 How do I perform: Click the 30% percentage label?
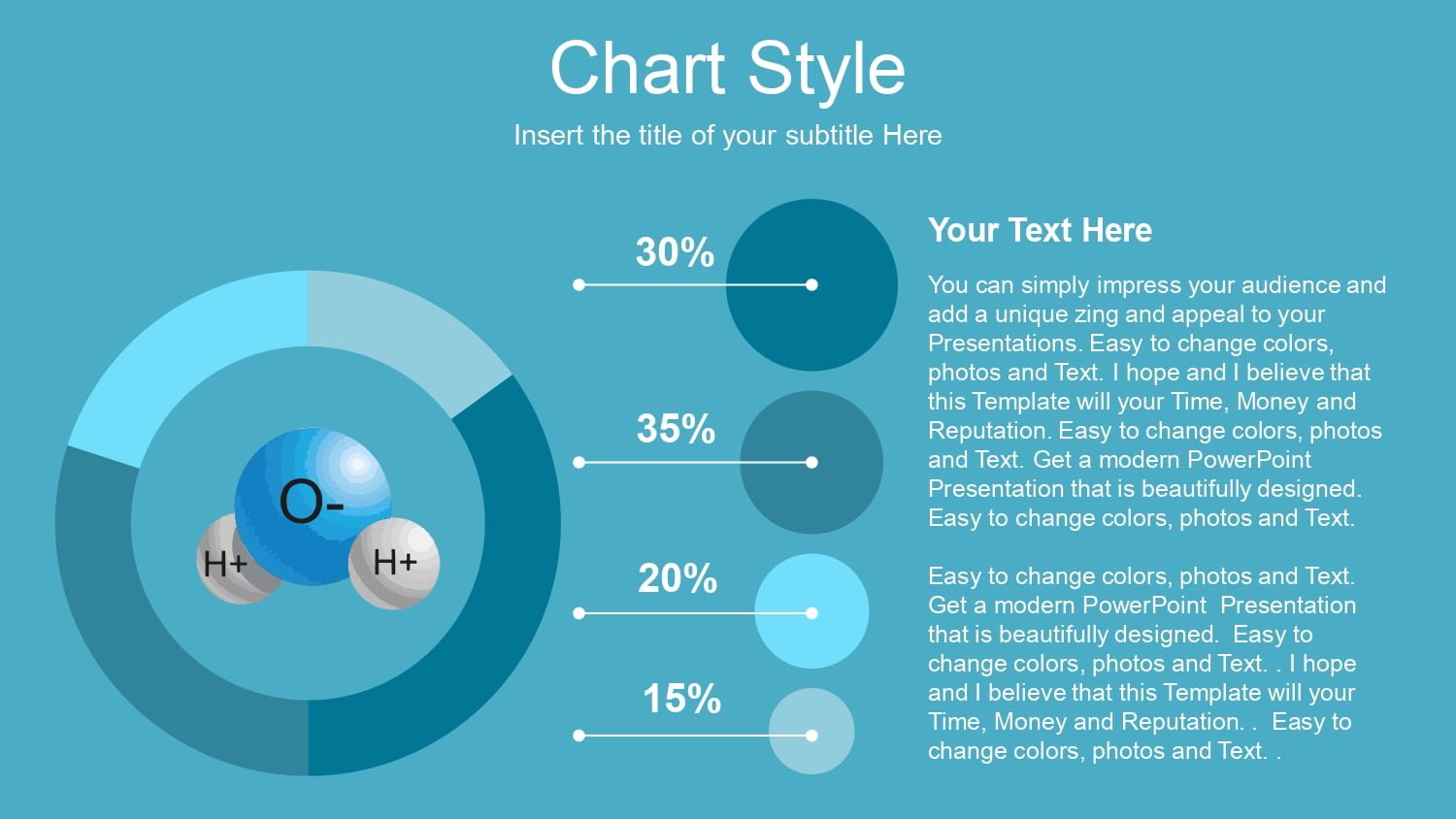pyautogui.click(x=675, y=252)
